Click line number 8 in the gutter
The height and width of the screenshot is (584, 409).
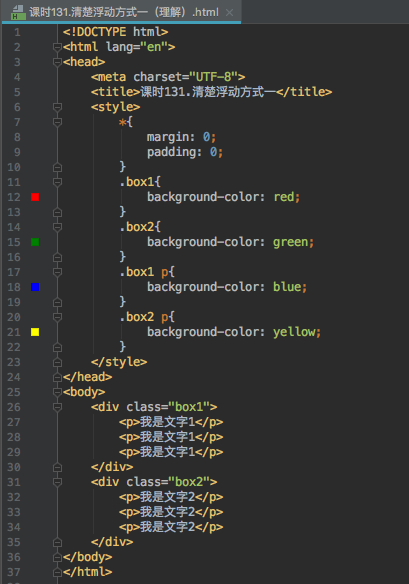17,137
